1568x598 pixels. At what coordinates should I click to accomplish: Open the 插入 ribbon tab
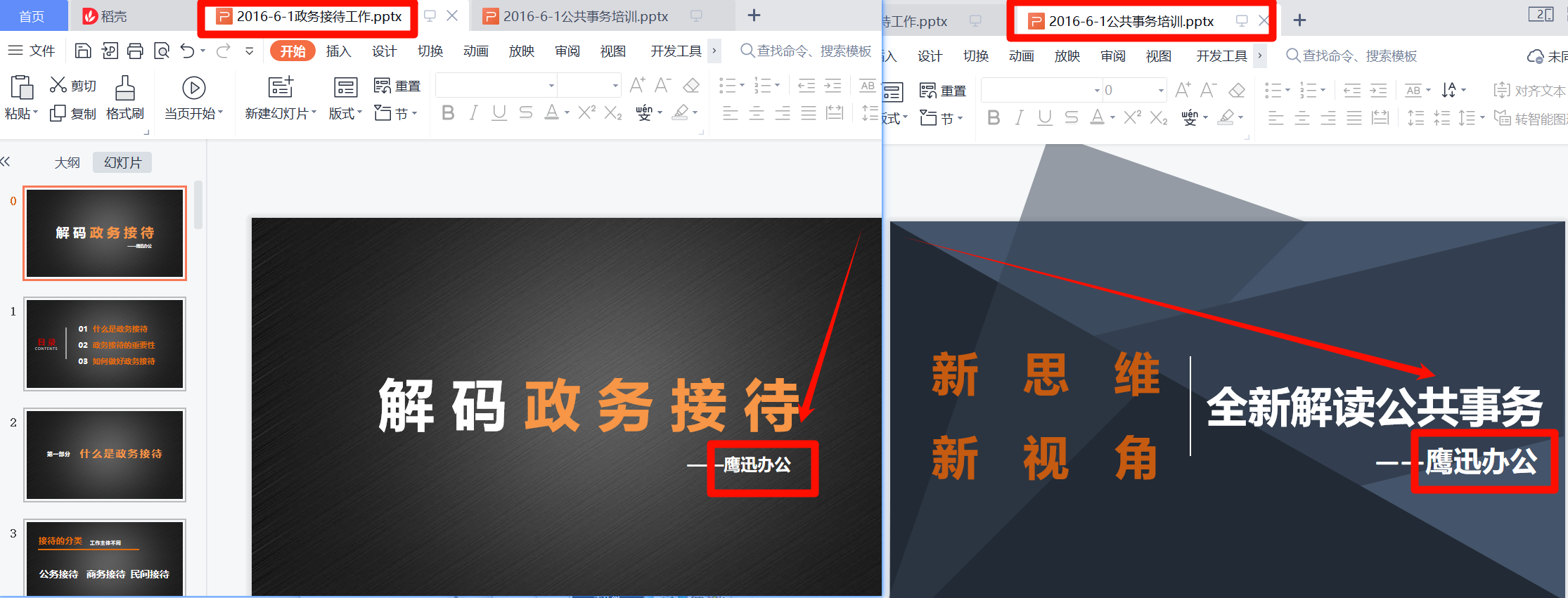click(x=338, y=51)
